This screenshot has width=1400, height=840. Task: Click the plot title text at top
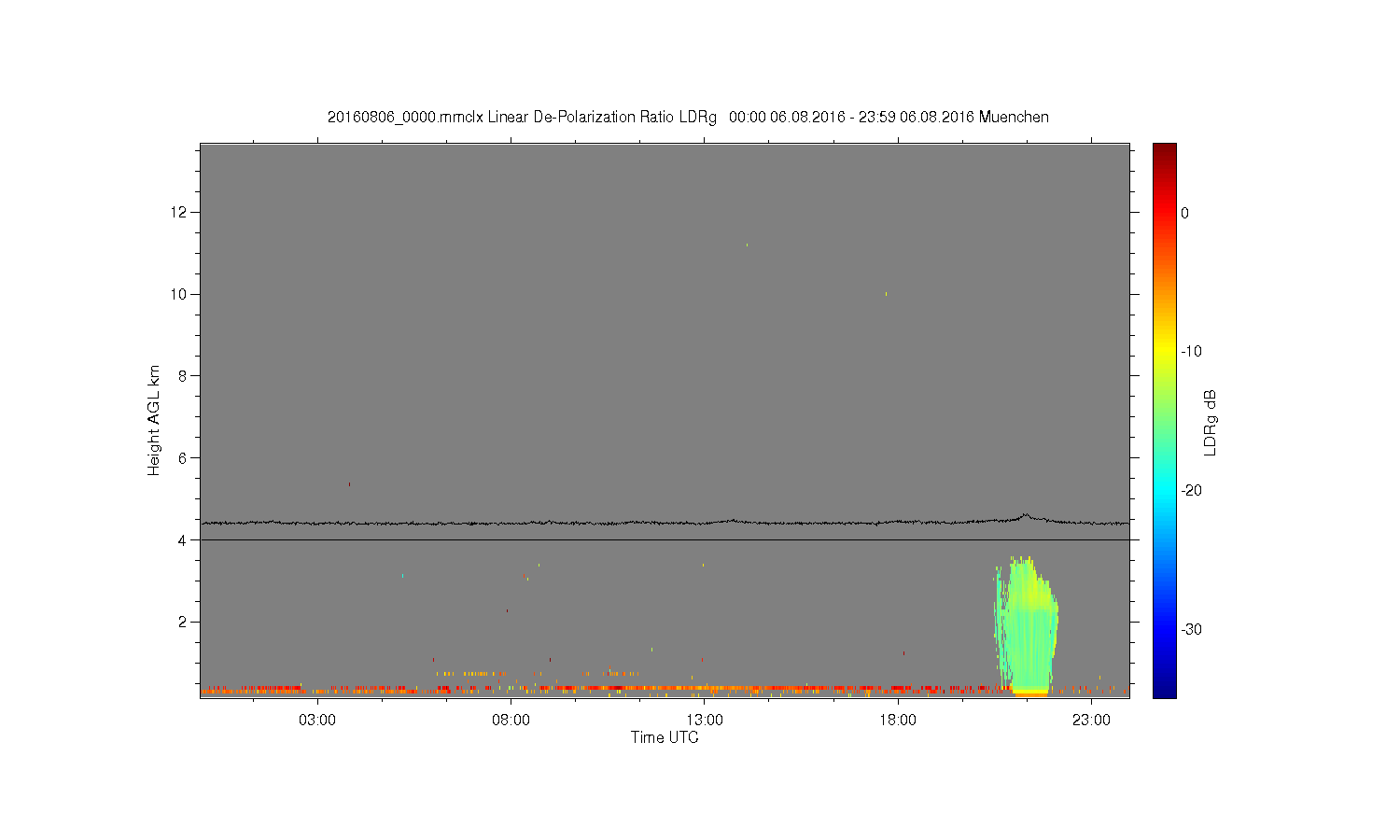click(x=688, y=118)
